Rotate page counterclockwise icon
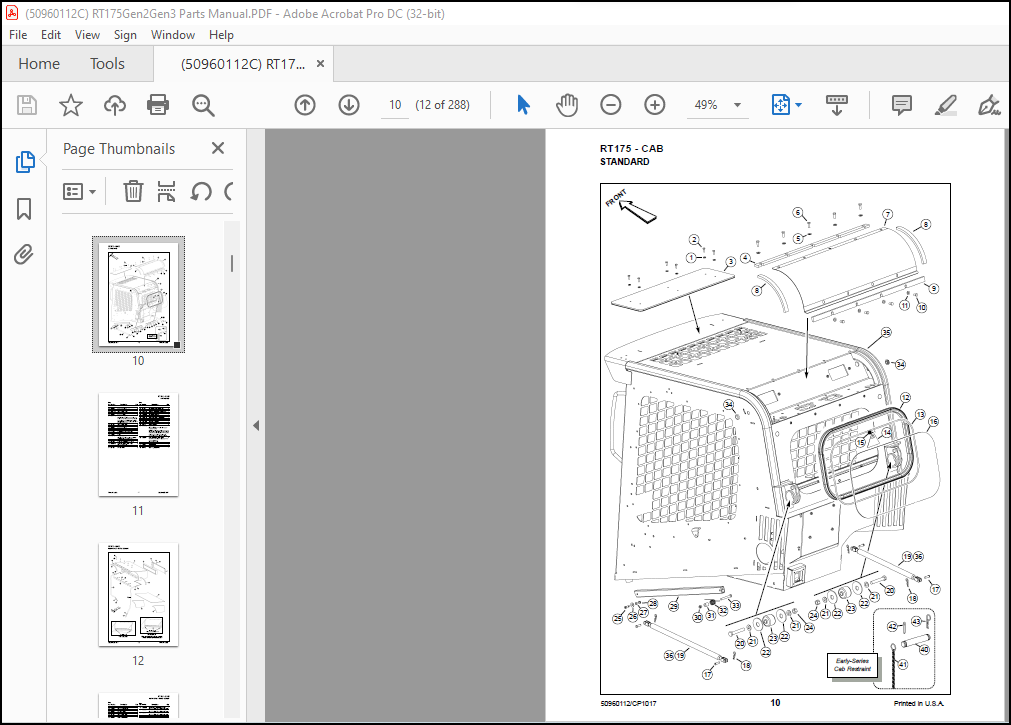Image resolution: width=1011 pixels, height=725 pixels. click(x=201, y=192)
